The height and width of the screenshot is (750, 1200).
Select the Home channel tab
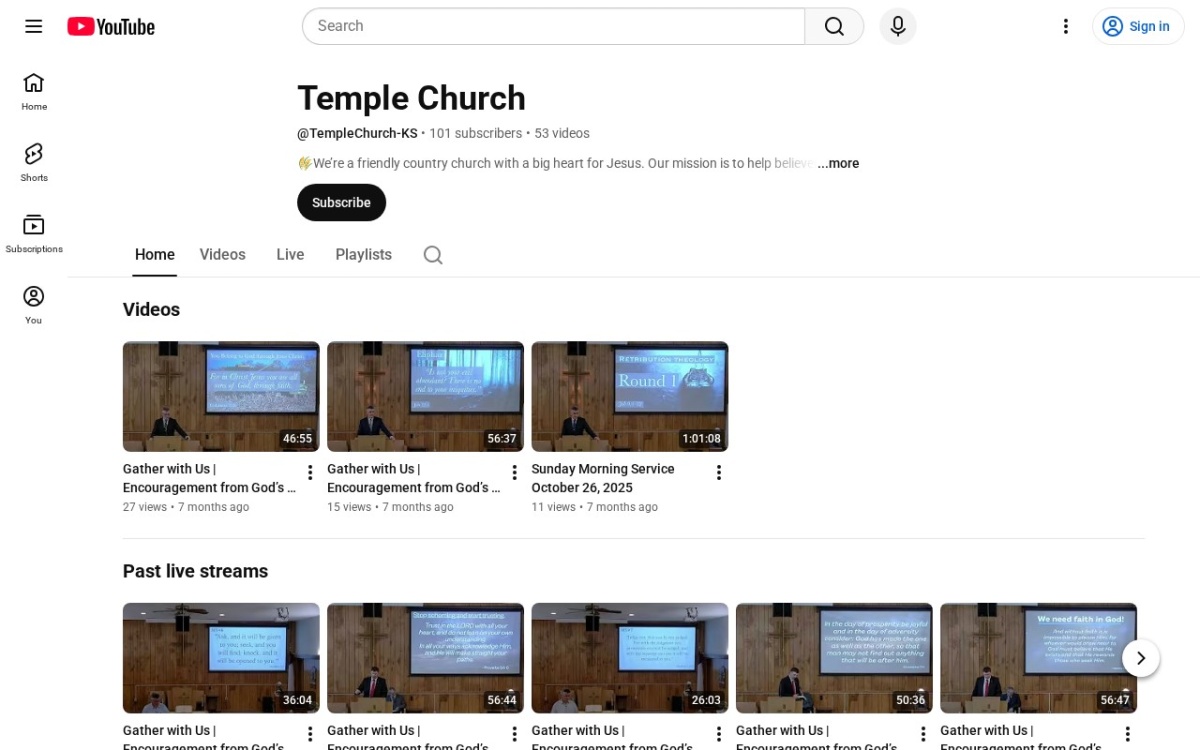tap(155, 255)
